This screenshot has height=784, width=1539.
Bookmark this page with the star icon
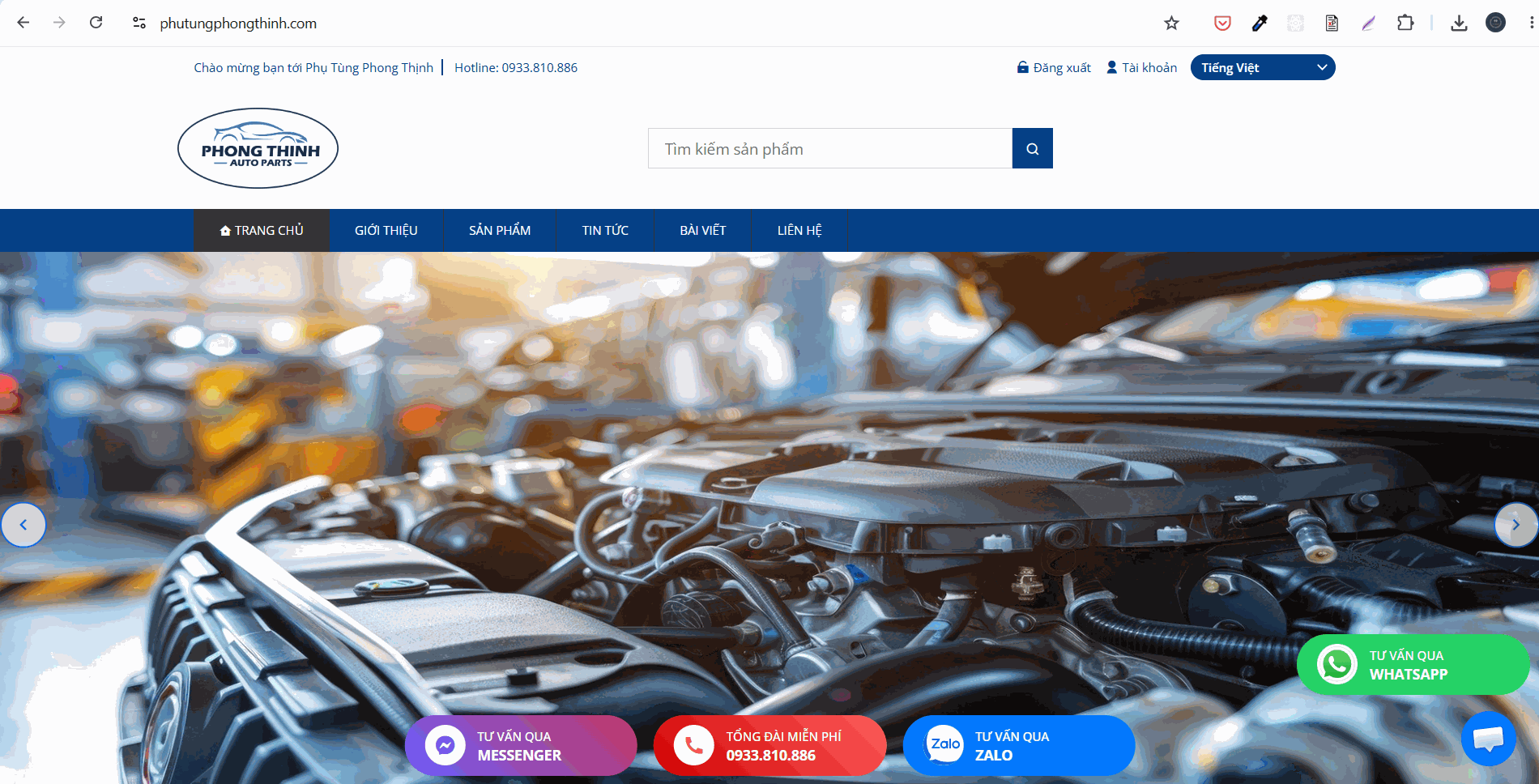pos(1171,23)
